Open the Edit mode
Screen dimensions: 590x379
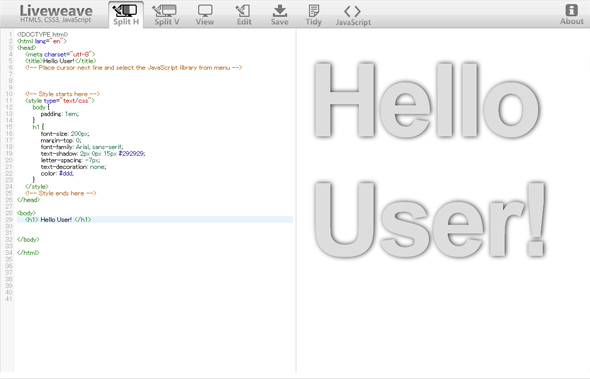(244, 15)
